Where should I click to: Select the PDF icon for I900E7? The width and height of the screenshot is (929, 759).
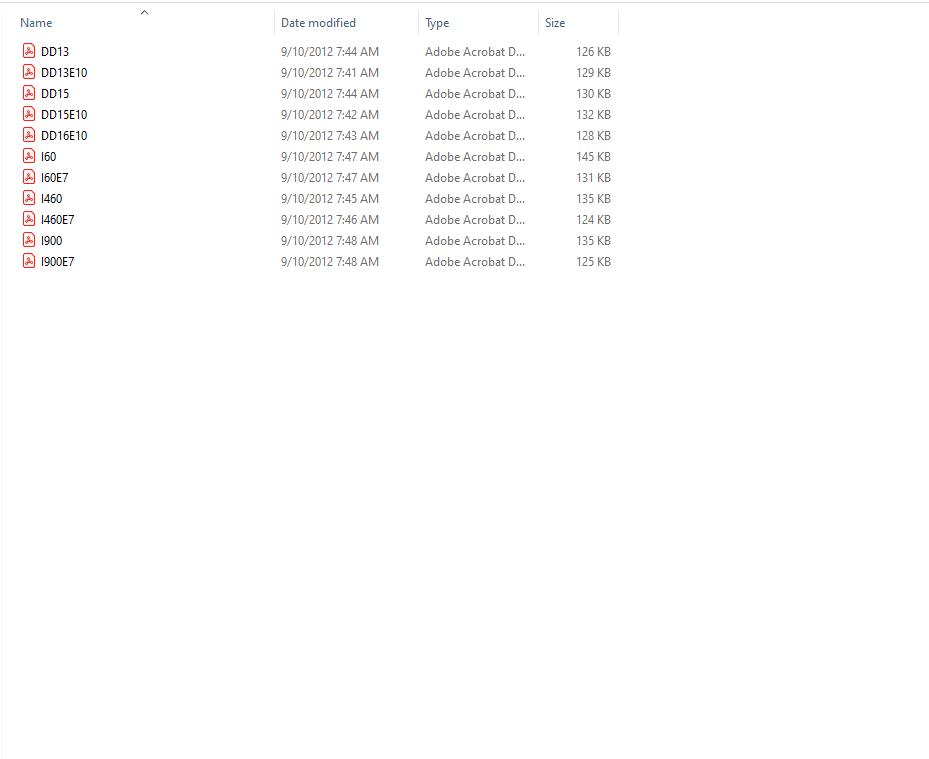[x=28, y=261]
